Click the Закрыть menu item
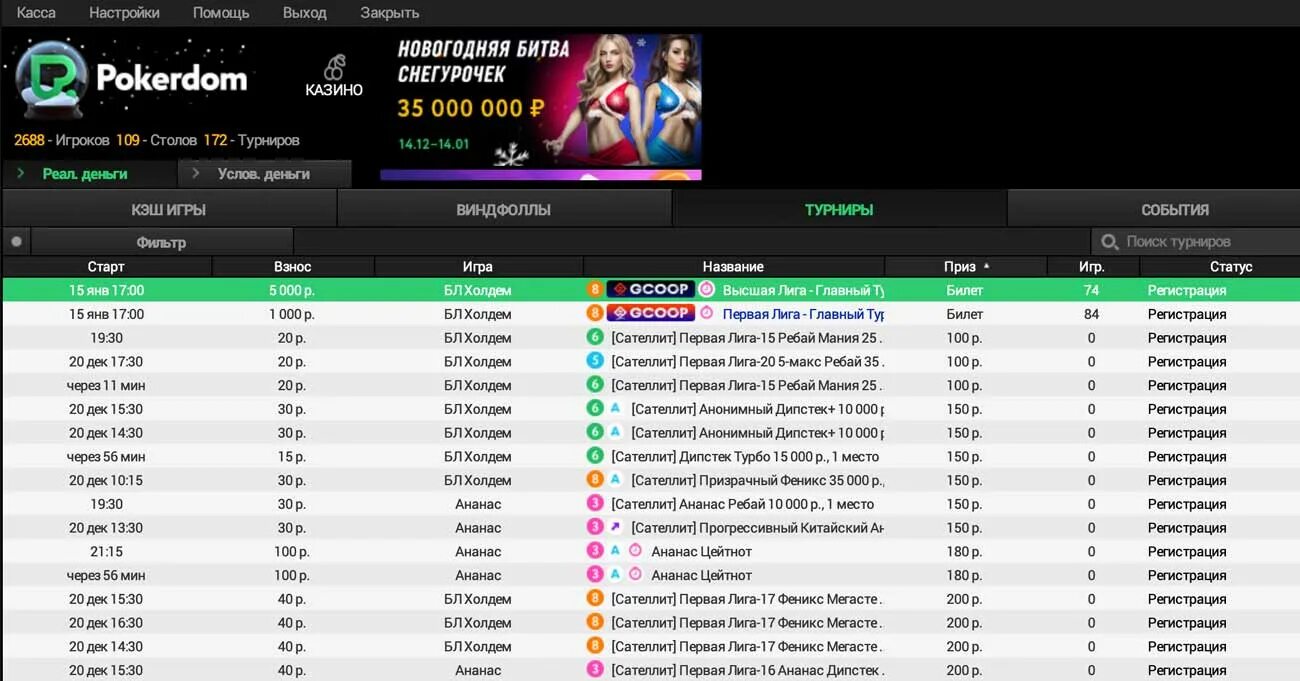 click(389, 13)
